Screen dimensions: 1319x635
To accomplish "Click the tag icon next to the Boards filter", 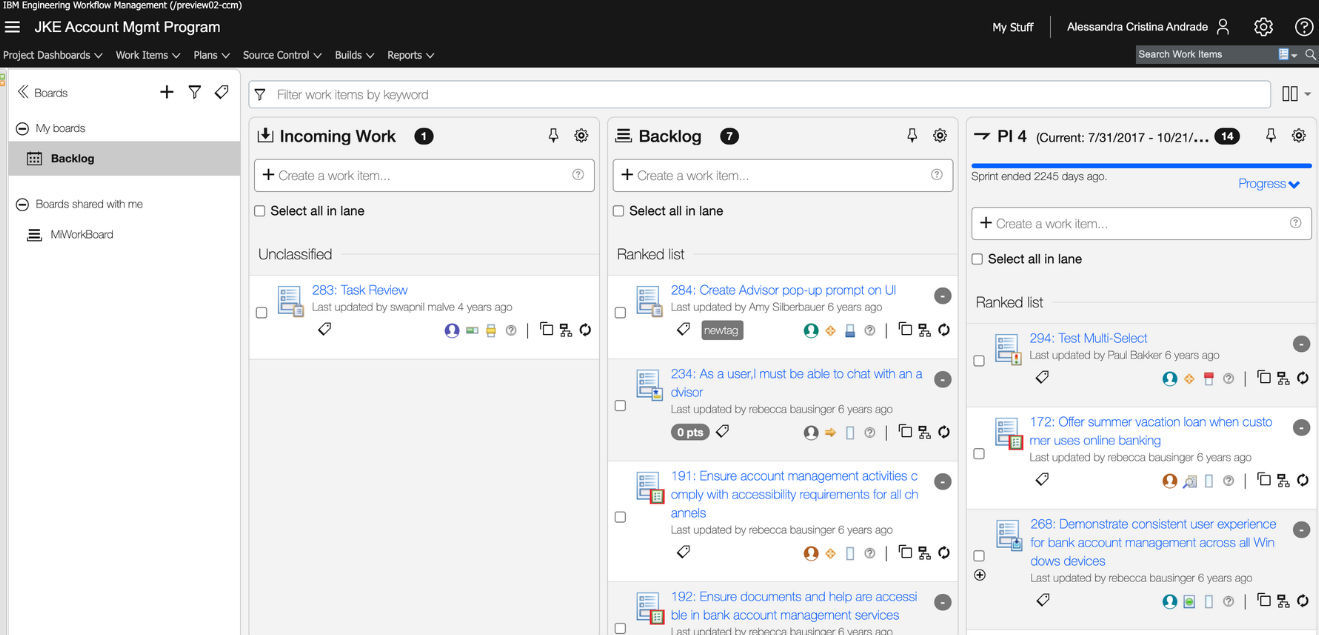I will [x=222, y=91].
